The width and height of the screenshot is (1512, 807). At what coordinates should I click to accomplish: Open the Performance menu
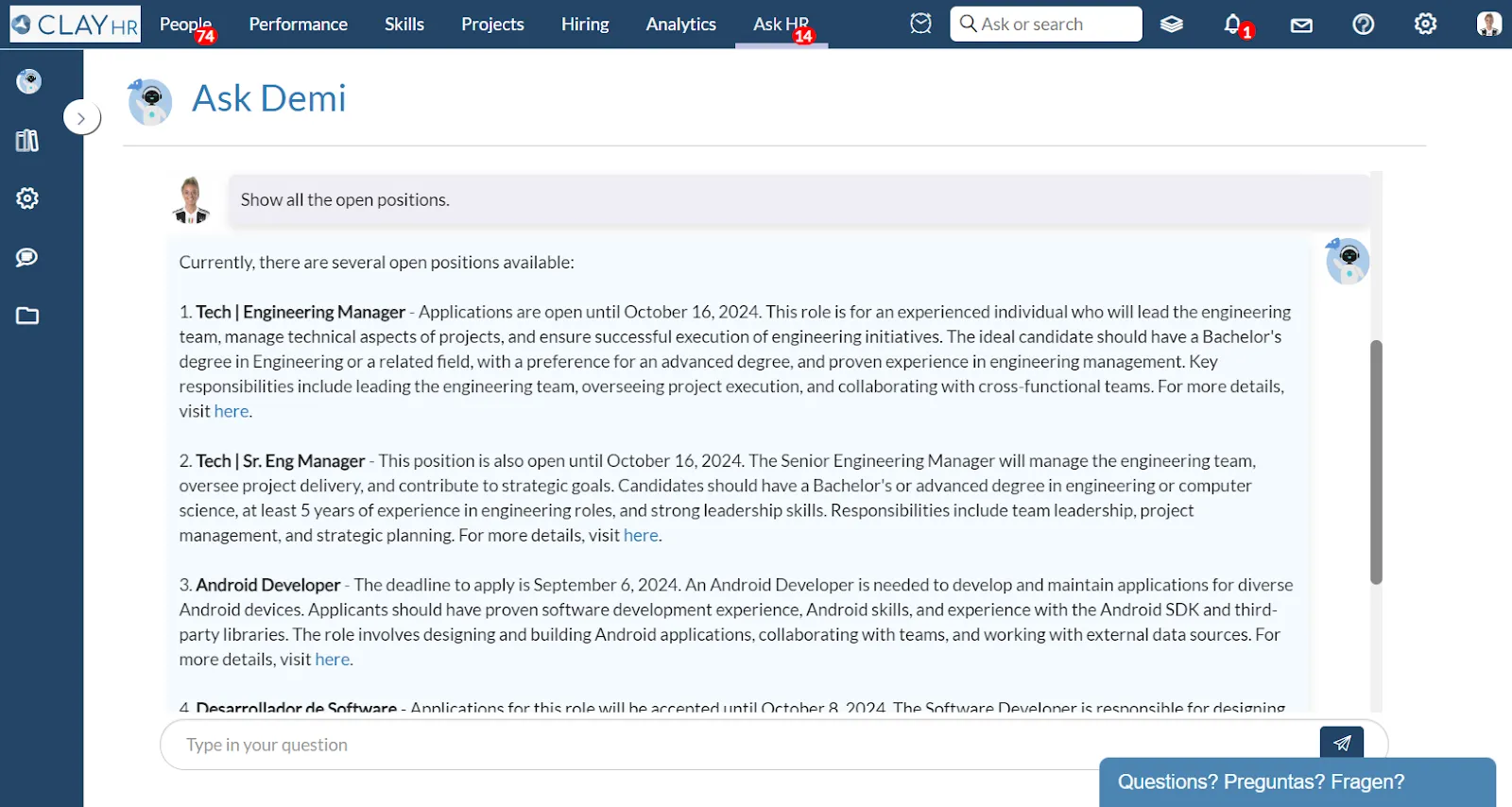point(298,25)
